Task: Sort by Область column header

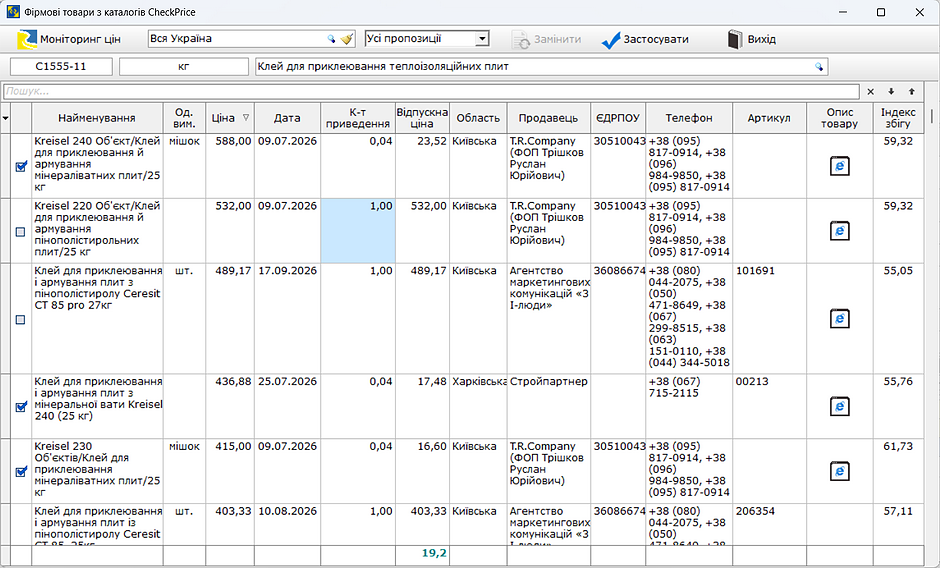Action: 478,118
